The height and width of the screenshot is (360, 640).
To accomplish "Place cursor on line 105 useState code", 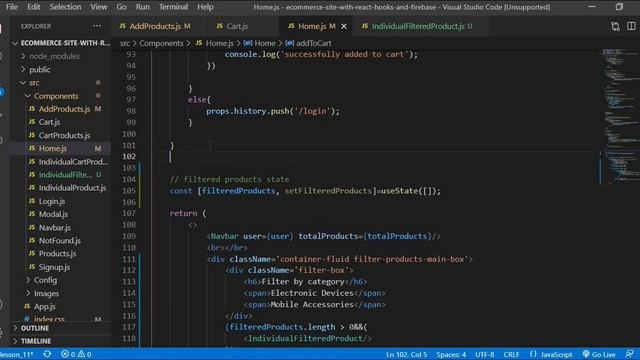I will [x=305, y=191].
